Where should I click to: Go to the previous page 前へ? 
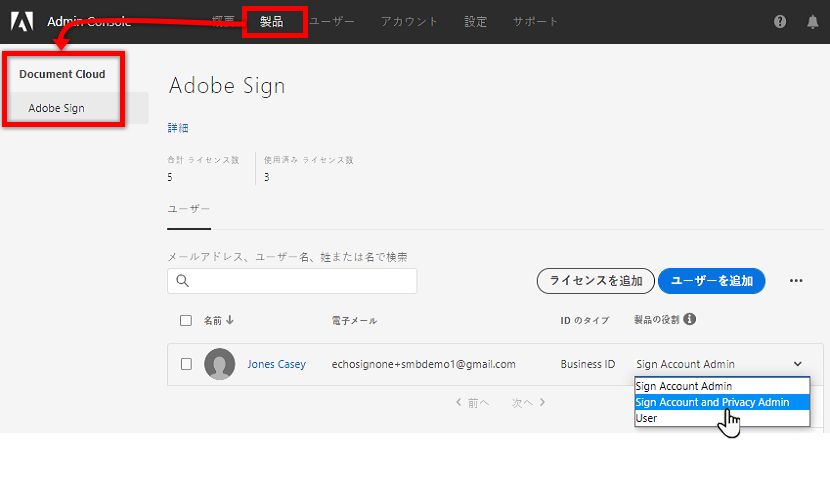(473, 403)
